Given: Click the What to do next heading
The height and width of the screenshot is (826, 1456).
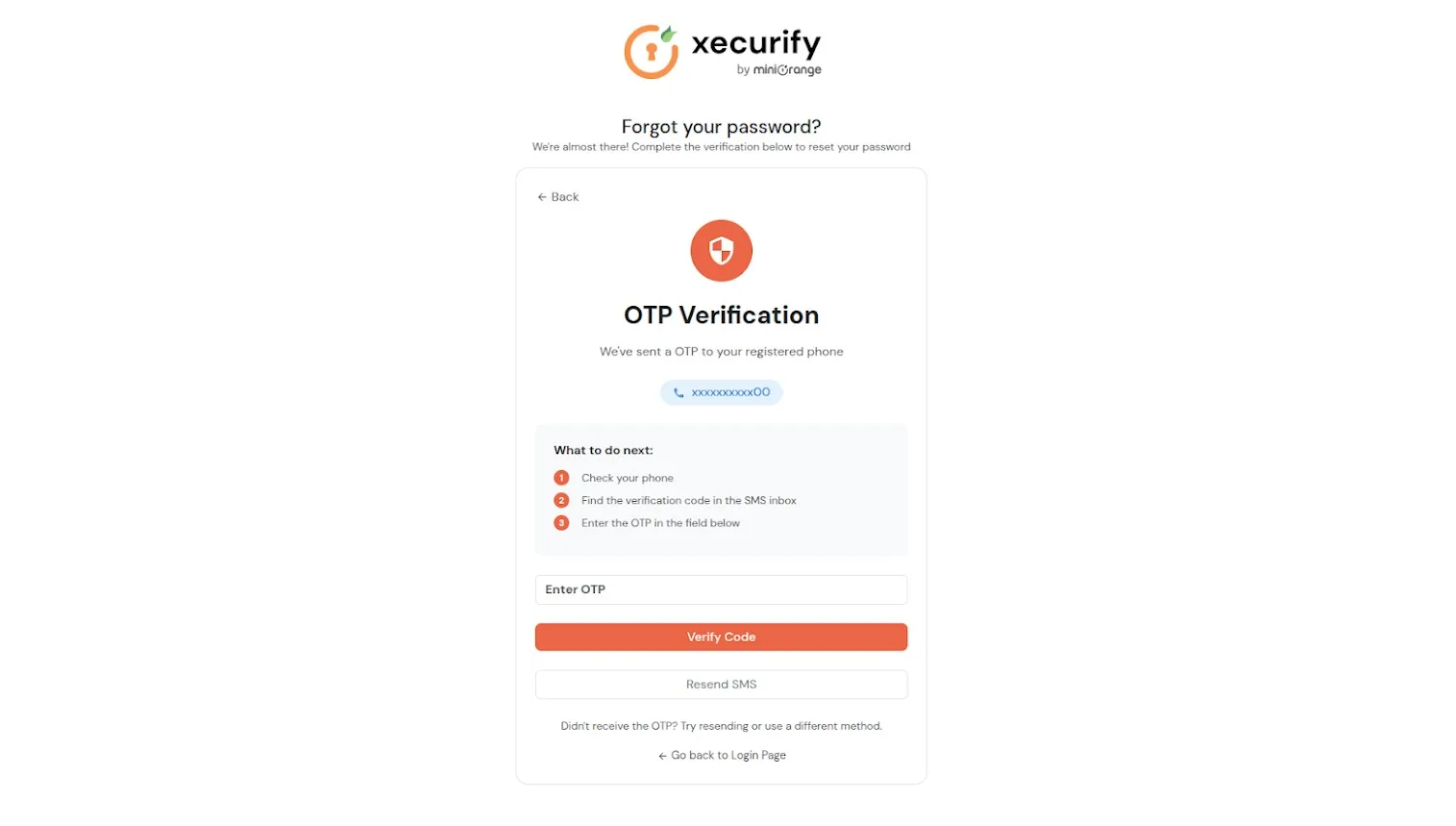Looking at the screenshot, I should coord(603,449).
